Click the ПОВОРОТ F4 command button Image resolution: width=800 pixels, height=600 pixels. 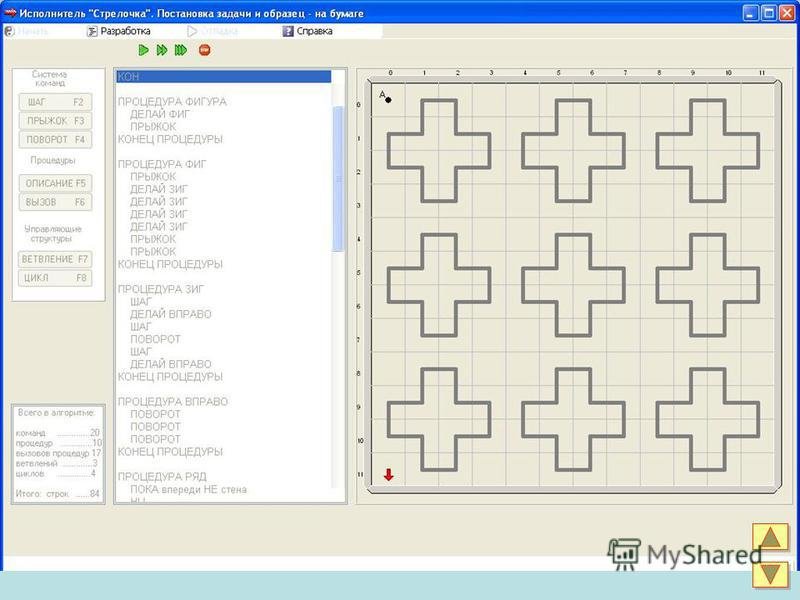coord(55,140)
